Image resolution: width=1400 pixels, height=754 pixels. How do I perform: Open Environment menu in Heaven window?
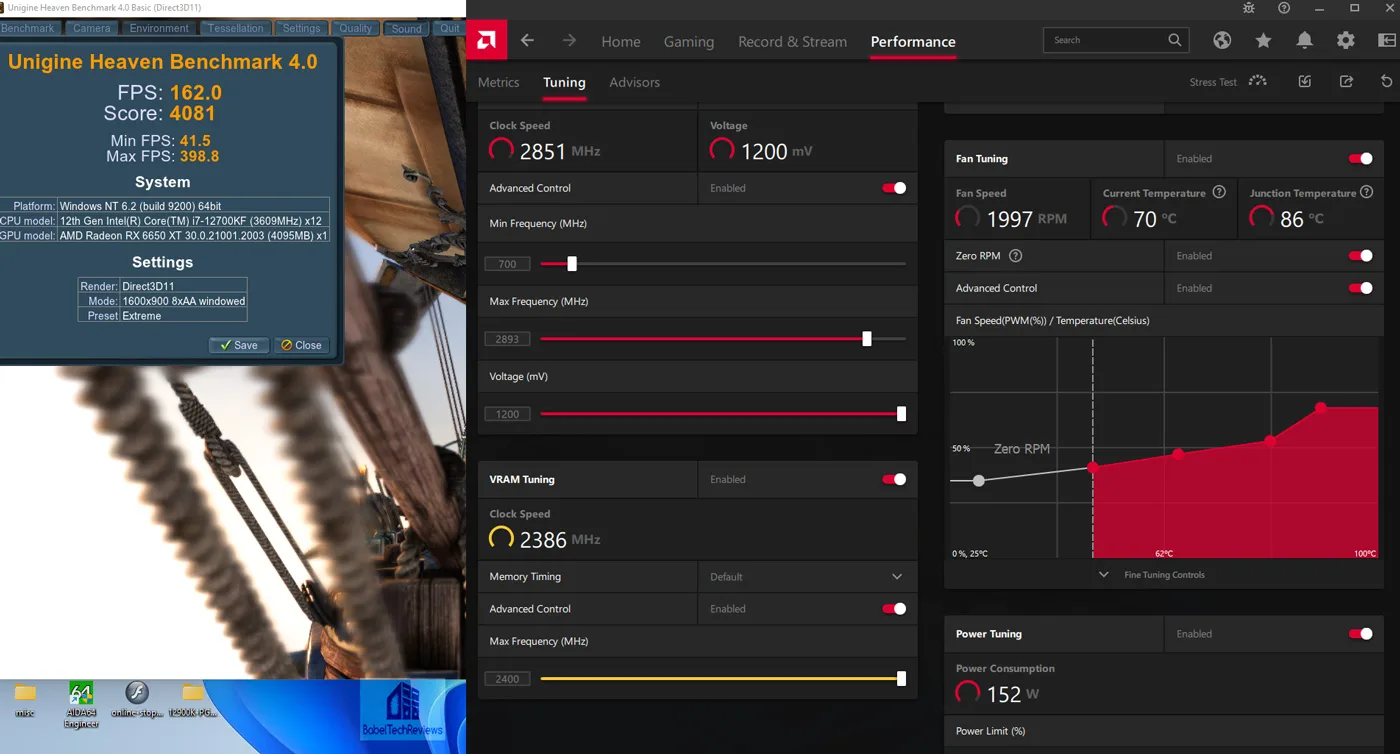click(159, 28)
